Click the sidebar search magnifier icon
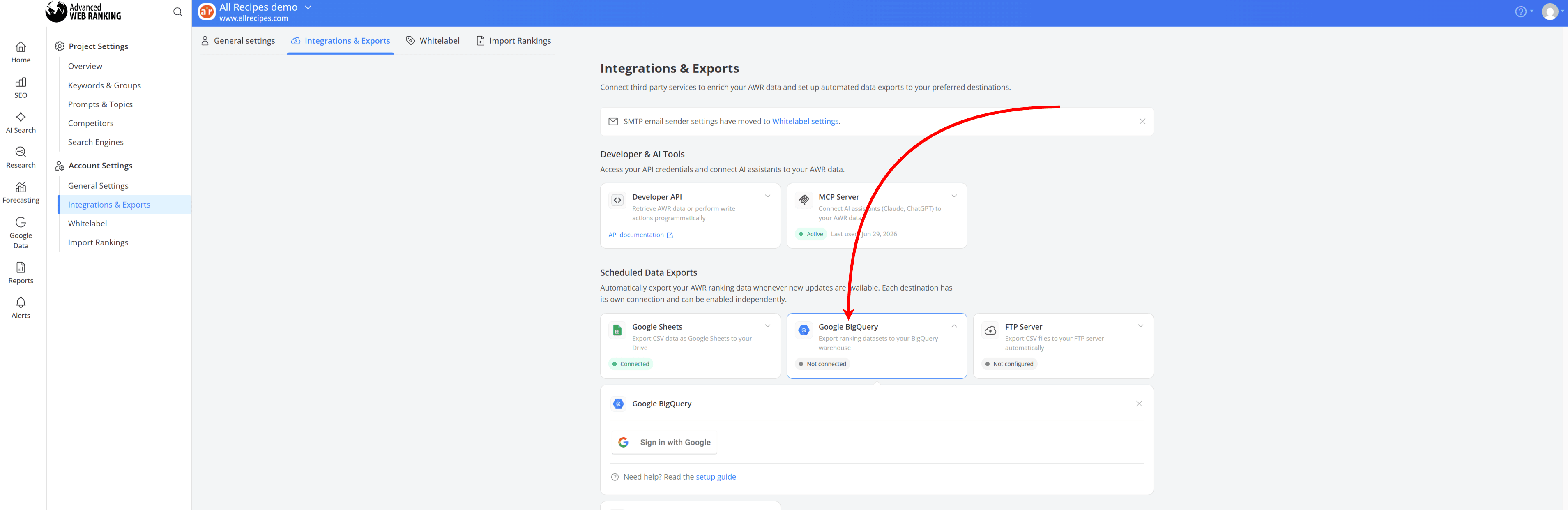1568x510 pixels. pyautogui.click(x=177, y=12)
